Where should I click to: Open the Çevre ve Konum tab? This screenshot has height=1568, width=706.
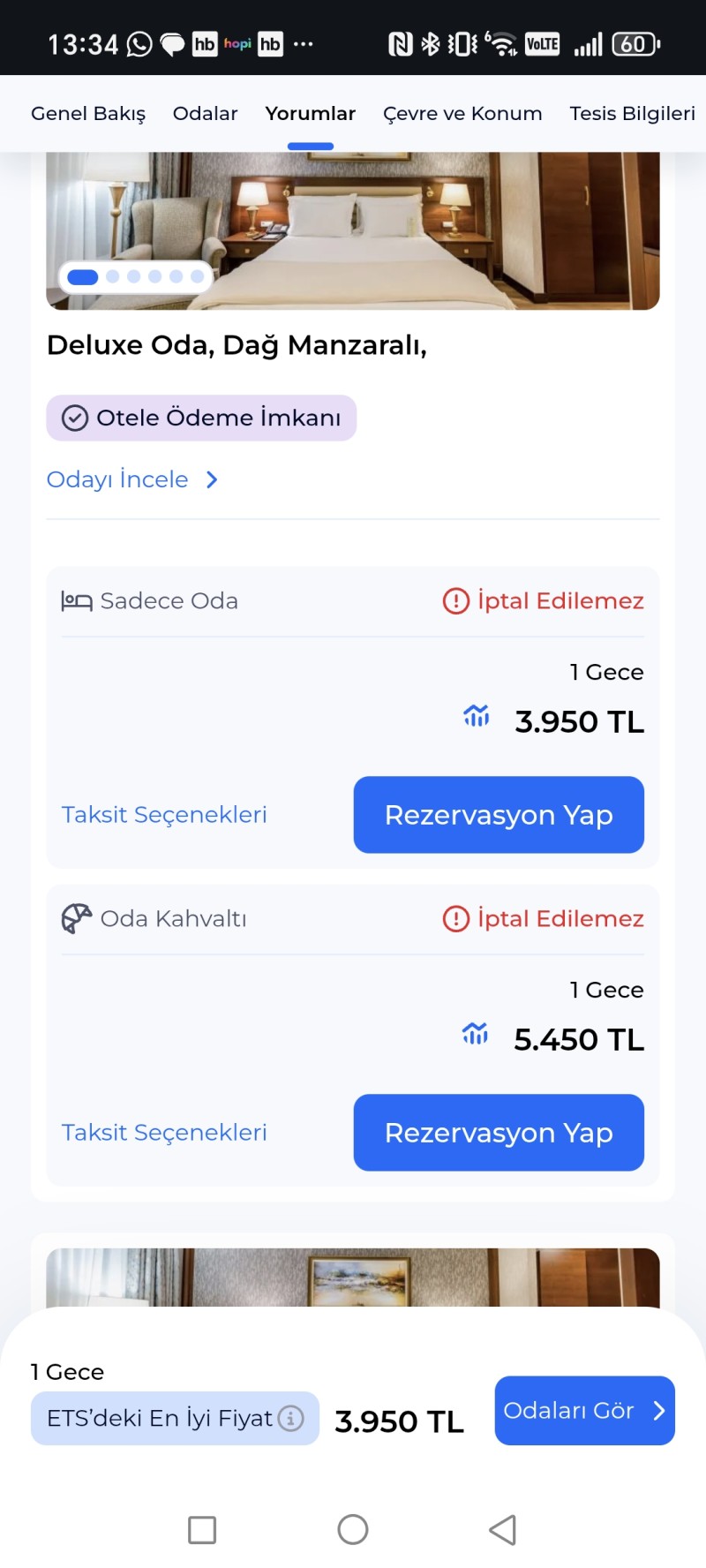[x=462, y=113]
